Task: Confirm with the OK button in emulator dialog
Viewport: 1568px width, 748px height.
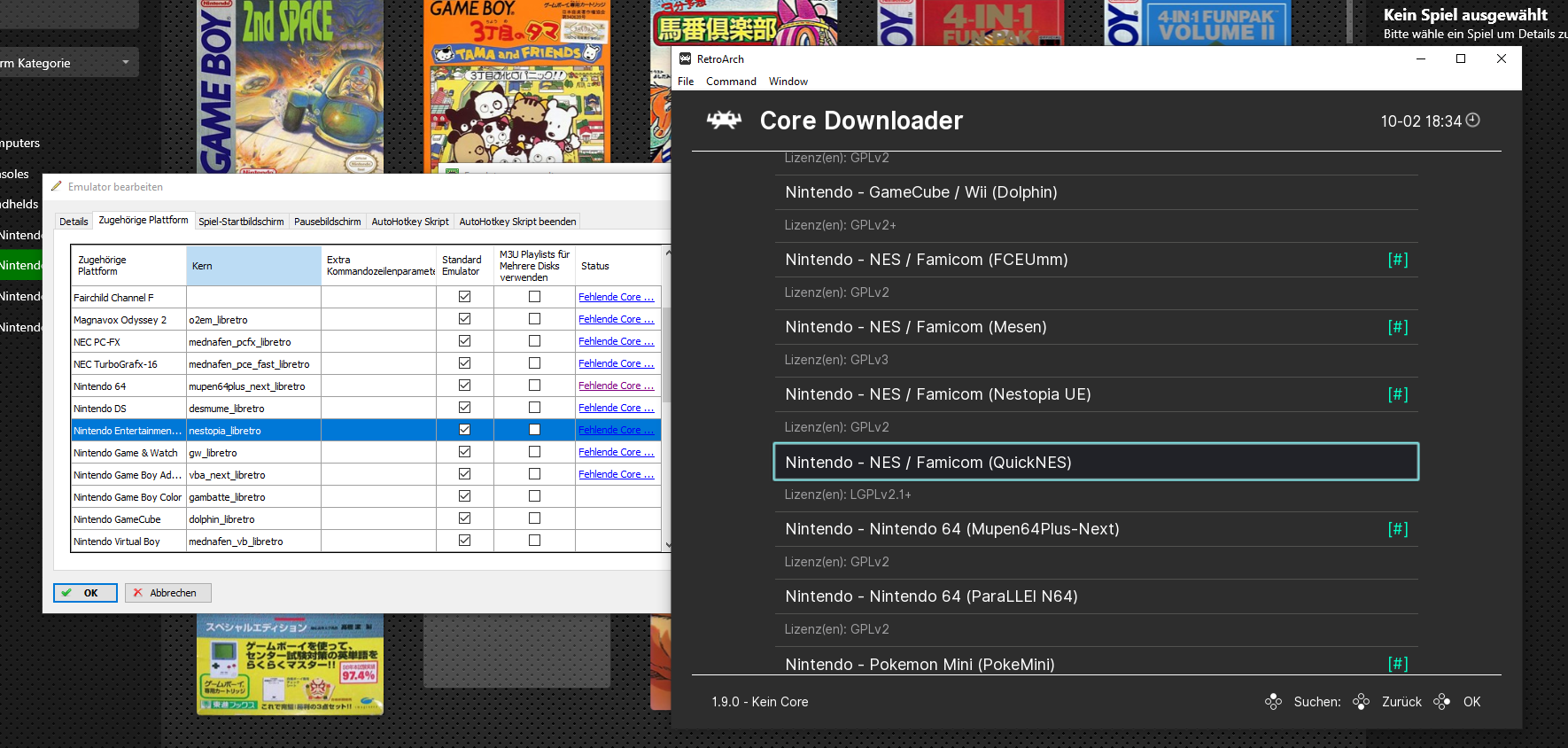Action: pyautogui.click(x=85, y=593)
